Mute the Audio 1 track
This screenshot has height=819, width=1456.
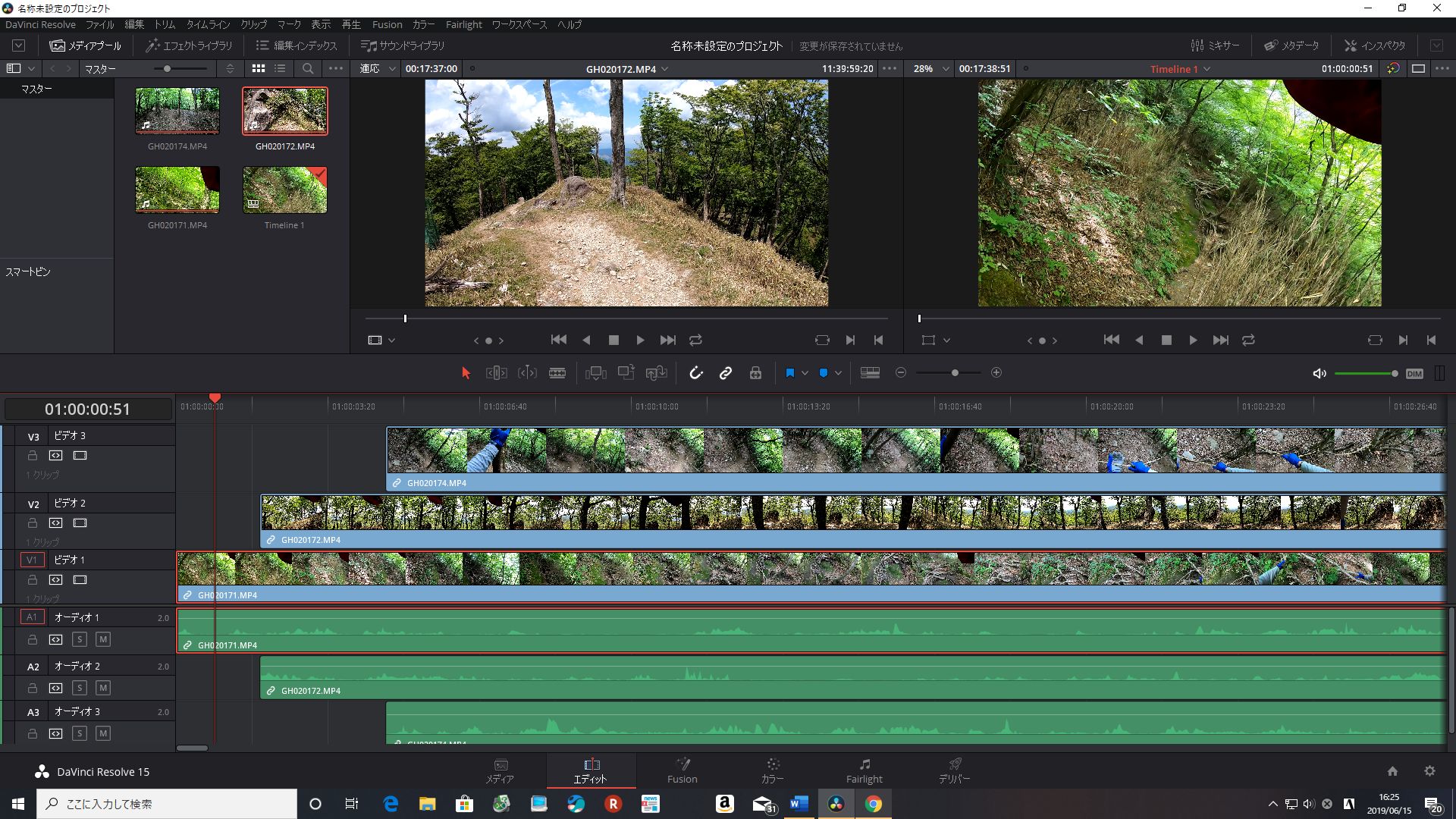tap(103, 639)
